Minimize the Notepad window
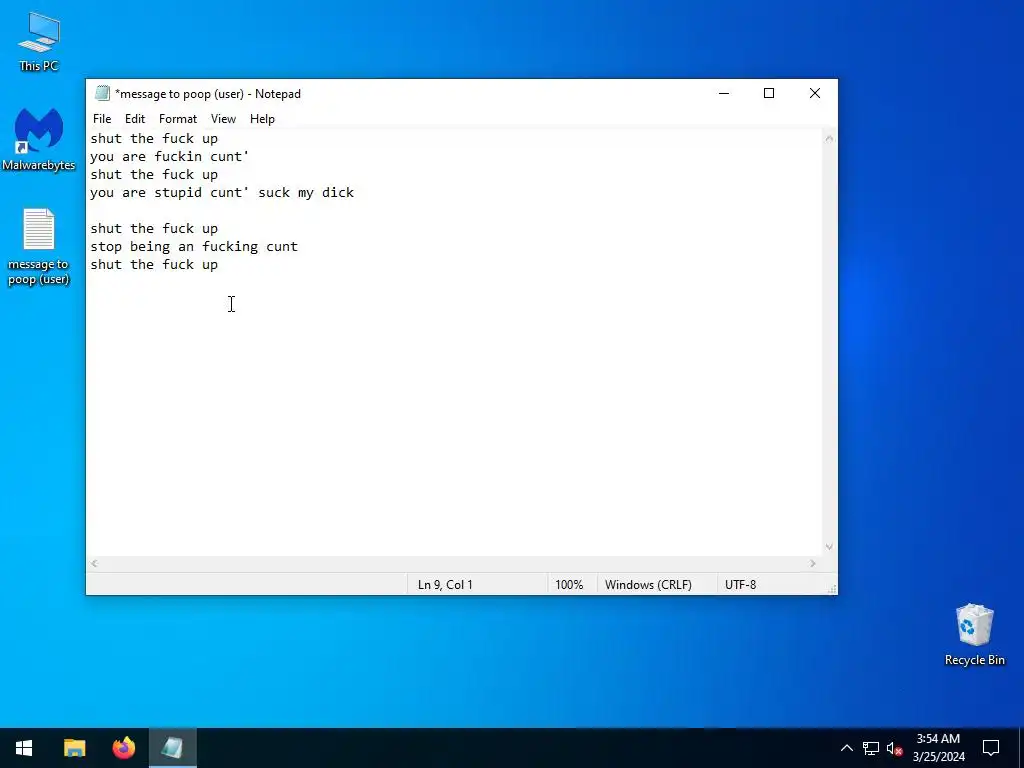 point(724,93)
